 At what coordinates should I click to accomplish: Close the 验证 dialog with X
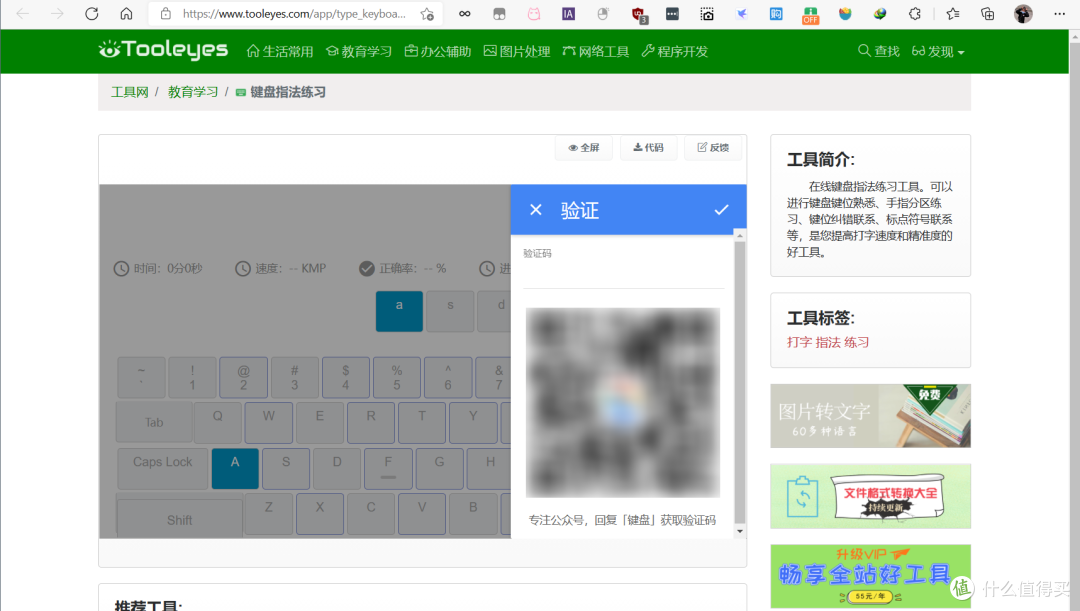[536, 210]
